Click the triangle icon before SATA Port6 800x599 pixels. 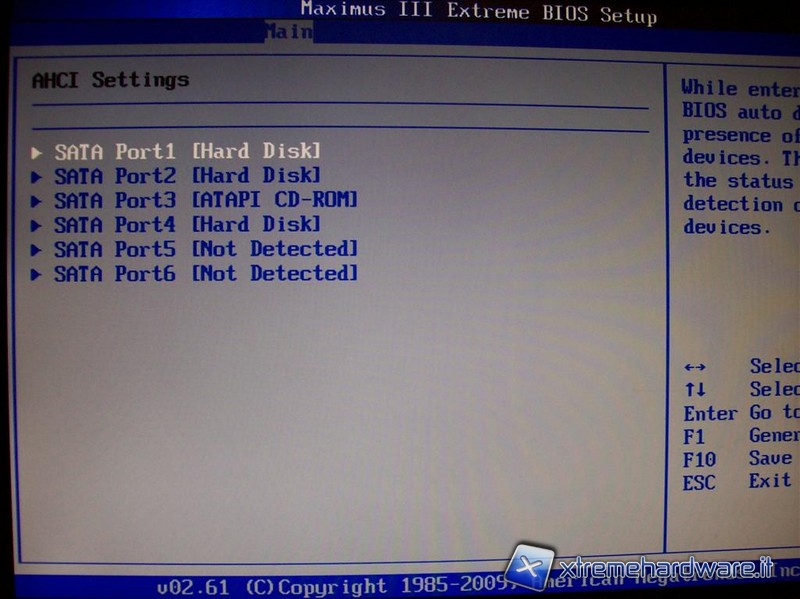click(37, 274)
